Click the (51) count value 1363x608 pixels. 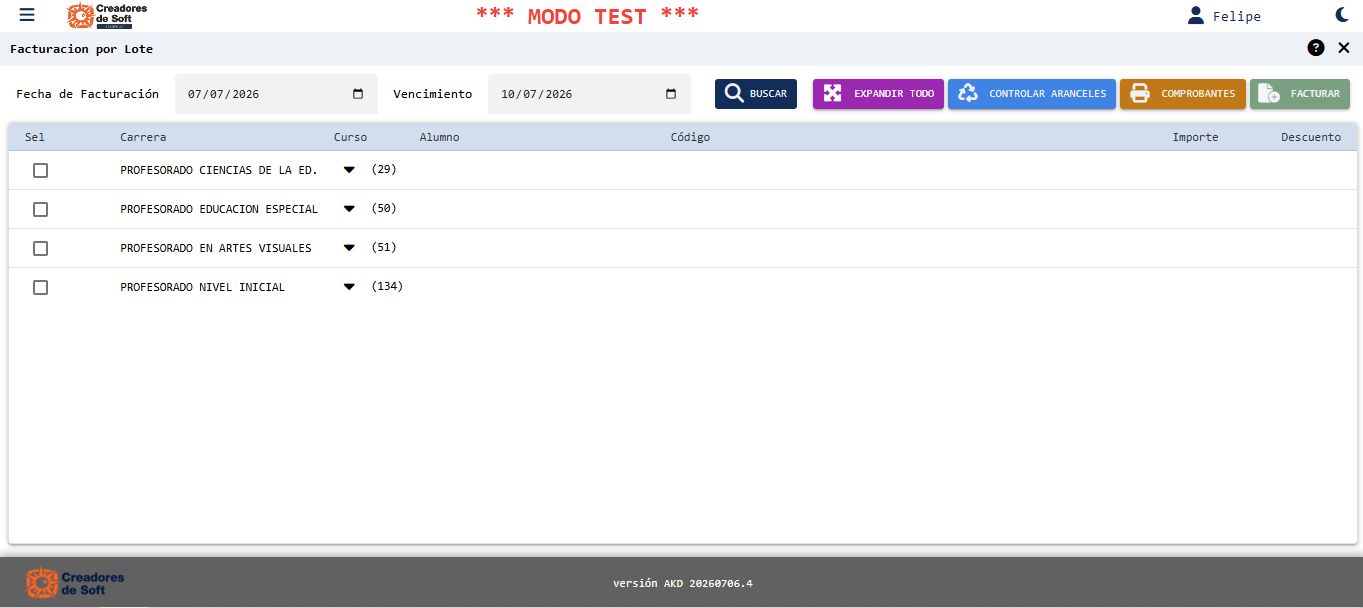pos(384,247)
